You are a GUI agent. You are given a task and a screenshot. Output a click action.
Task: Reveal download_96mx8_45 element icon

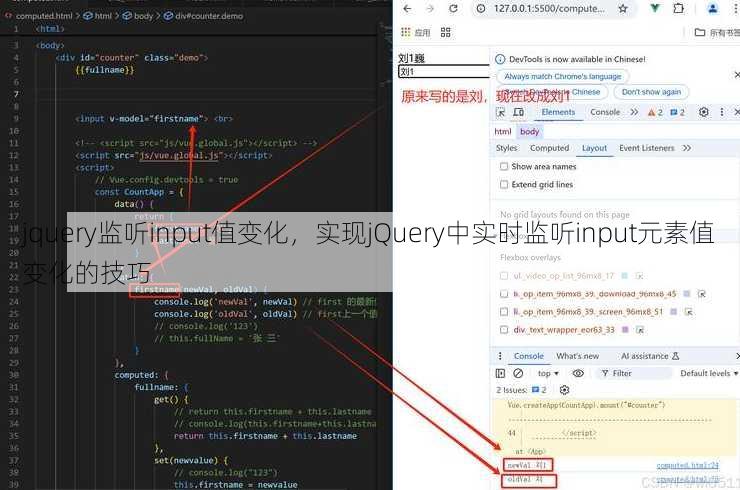[702, 294]
